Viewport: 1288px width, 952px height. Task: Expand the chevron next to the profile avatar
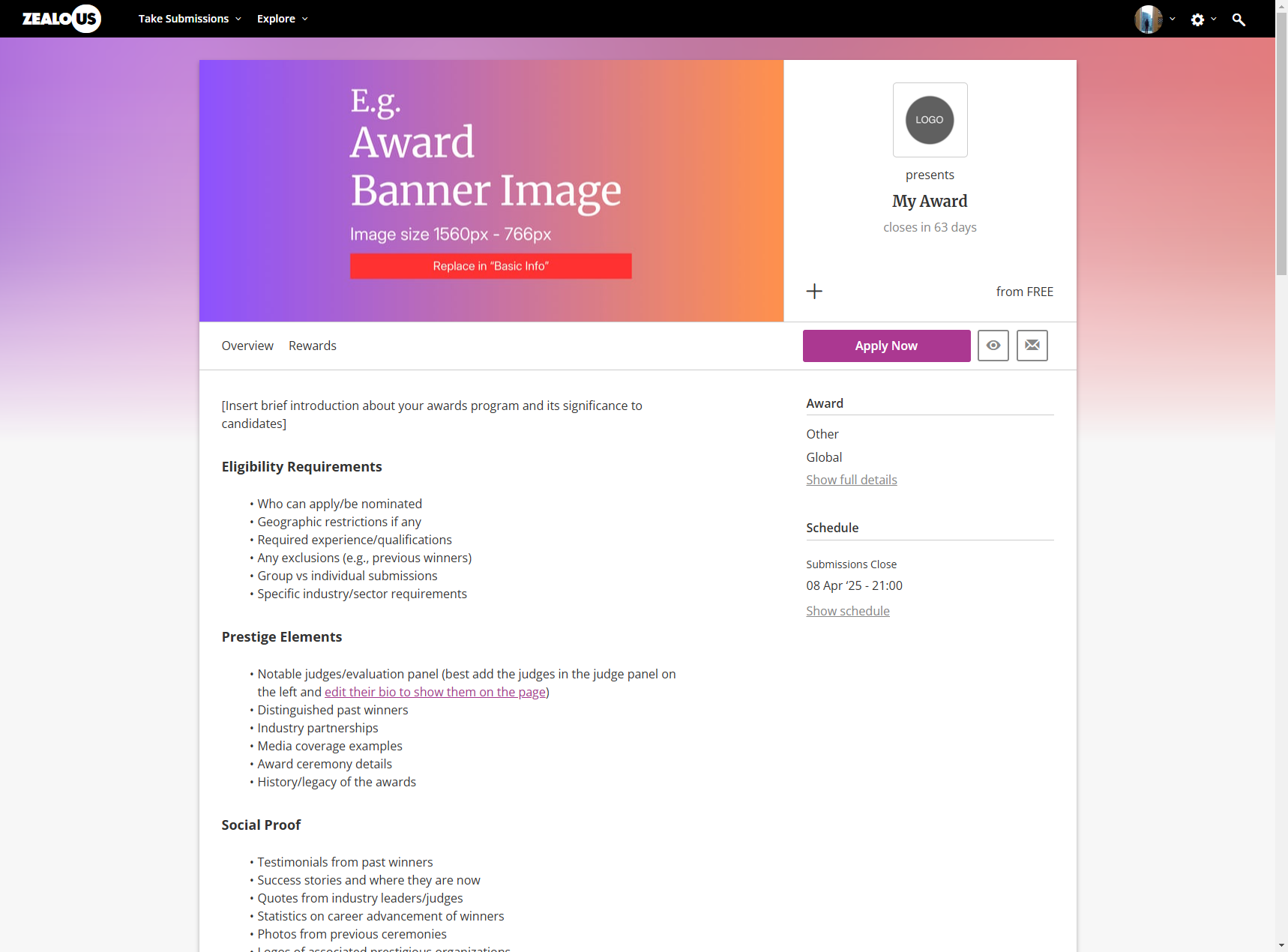point(1173,19)
